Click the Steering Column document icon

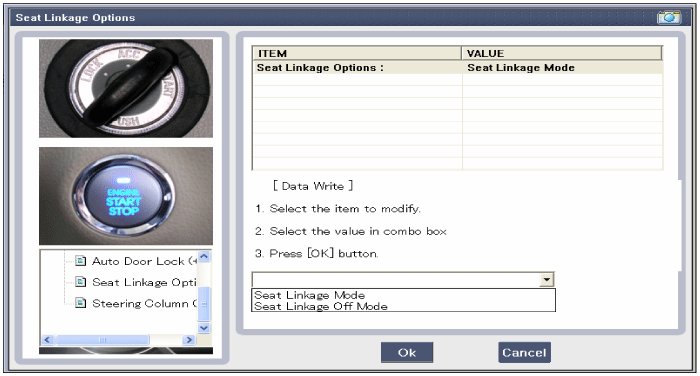click(x=80, y=303)
